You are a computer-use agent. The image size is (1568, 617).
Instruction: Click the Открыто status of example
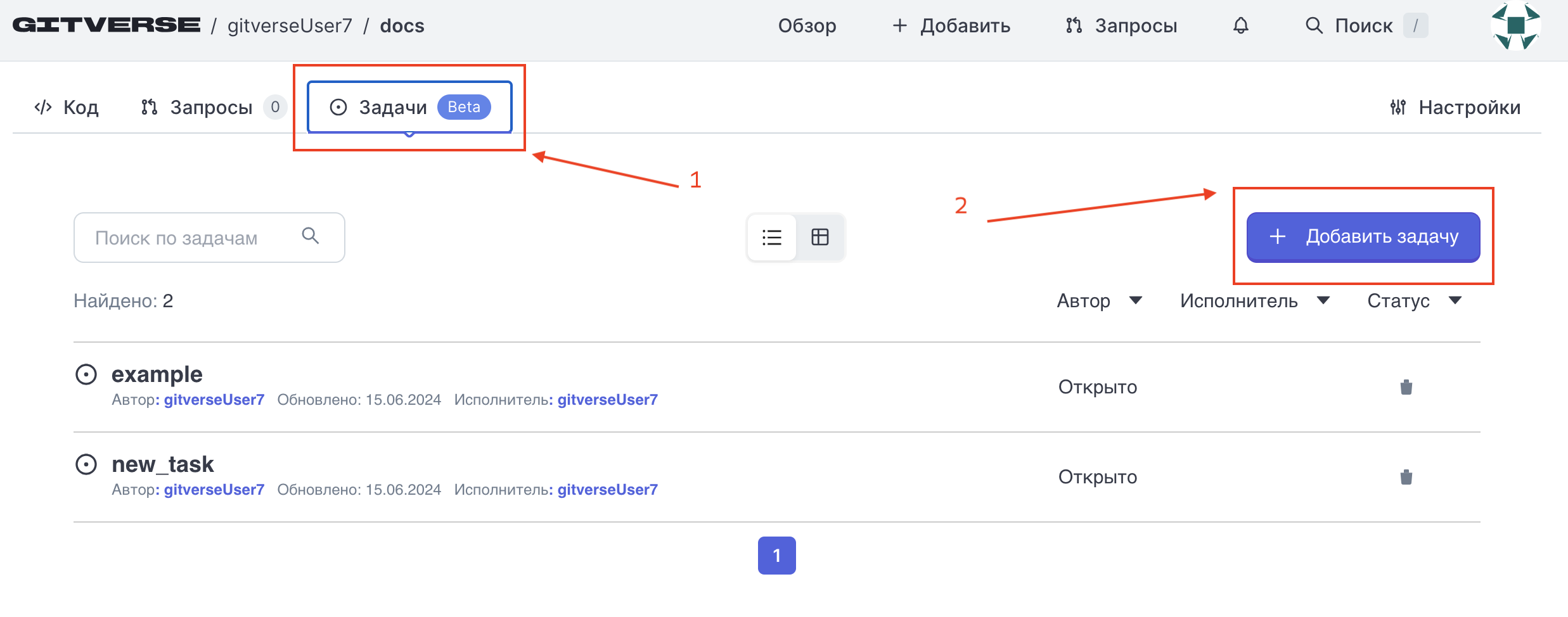[1098, 387]
